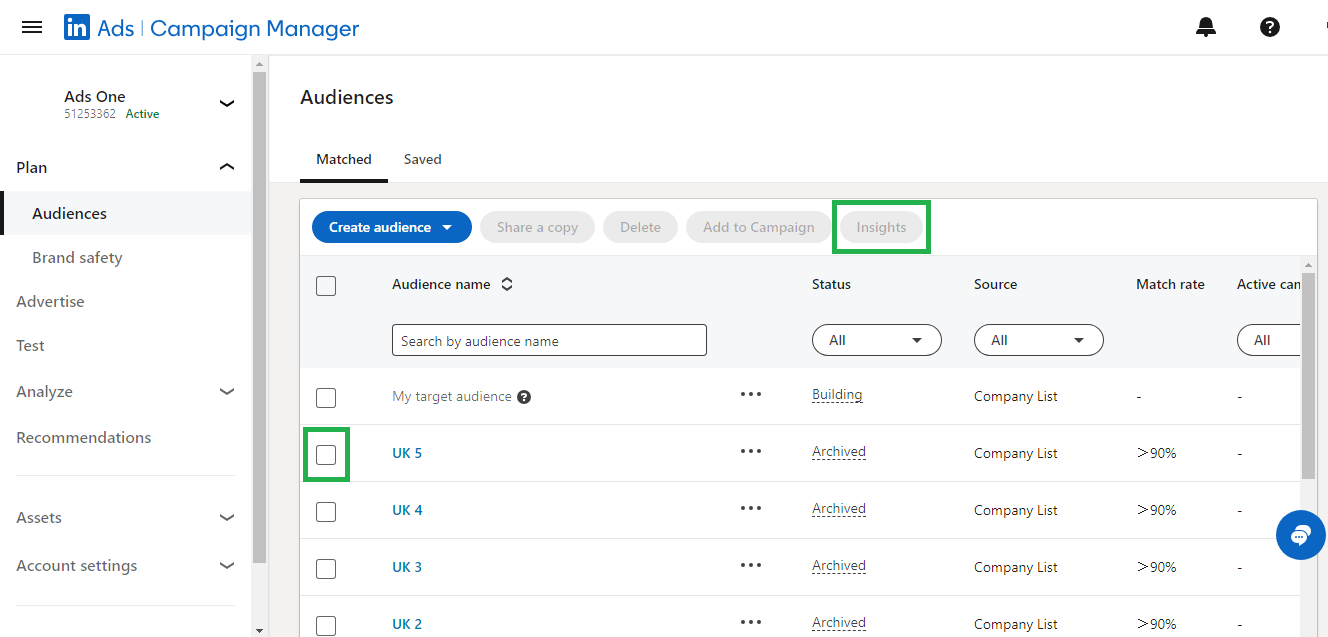Viewport: 1328px width, 637px height.
Task: Select the UK 5 audience checkbox
Action: 326,455
